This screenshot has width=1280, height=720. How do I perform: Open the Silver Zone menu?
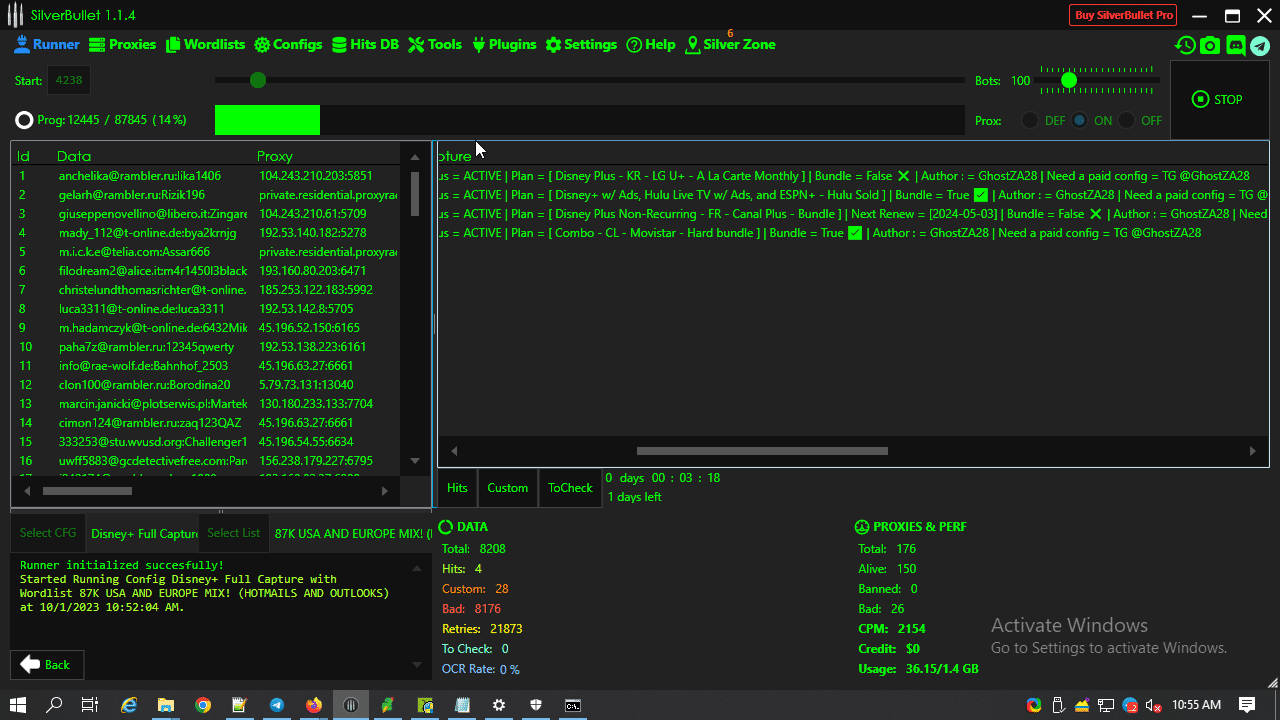[730, 45]
